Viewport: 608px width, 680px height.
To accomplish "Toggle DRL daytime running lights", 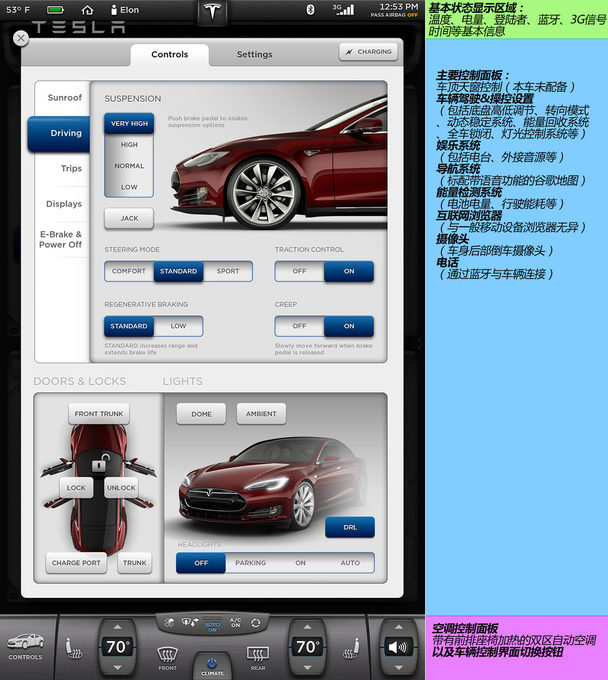I will 350,527.
